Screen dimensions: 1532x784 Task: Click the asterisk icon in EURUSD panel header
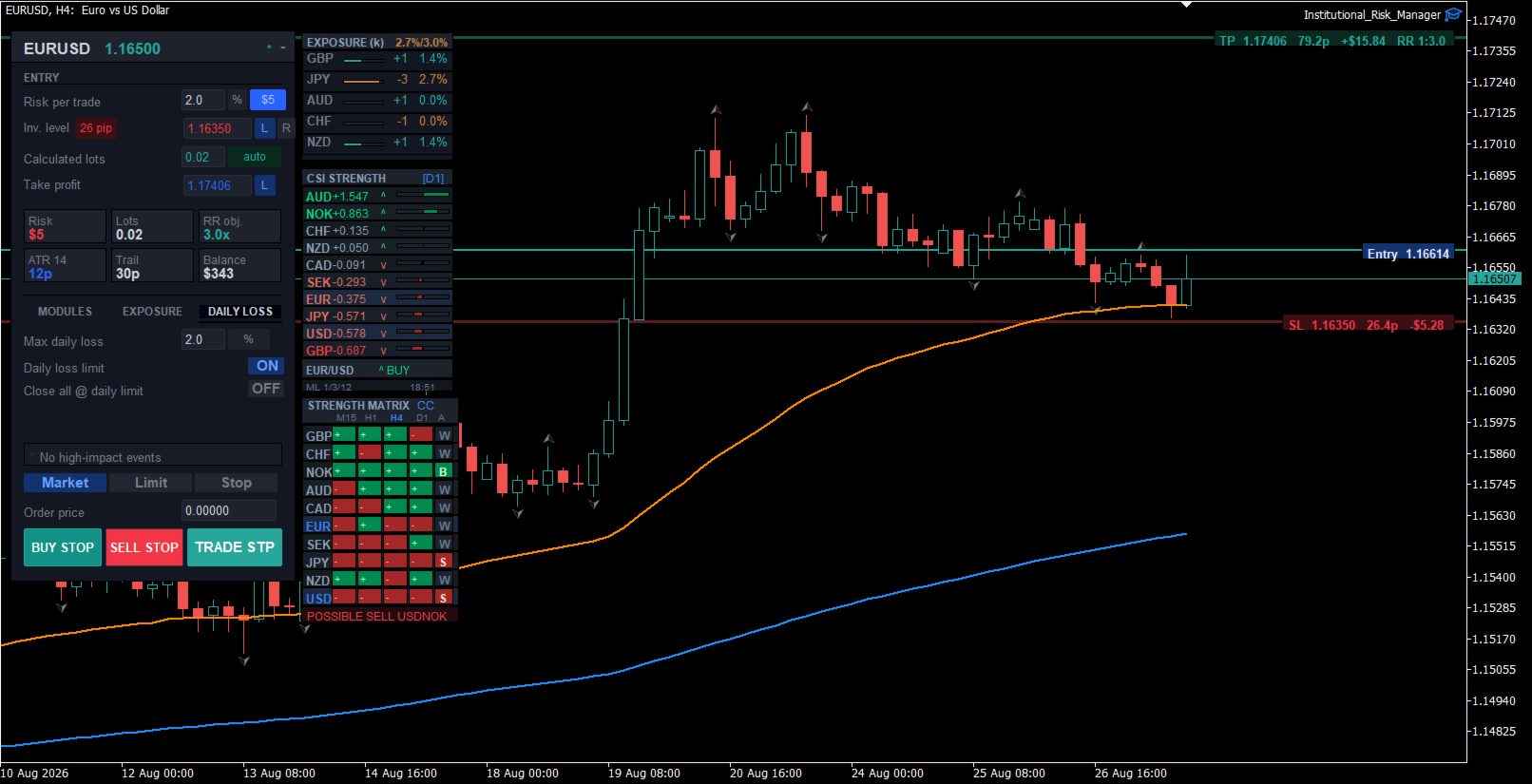click(269, 48)
